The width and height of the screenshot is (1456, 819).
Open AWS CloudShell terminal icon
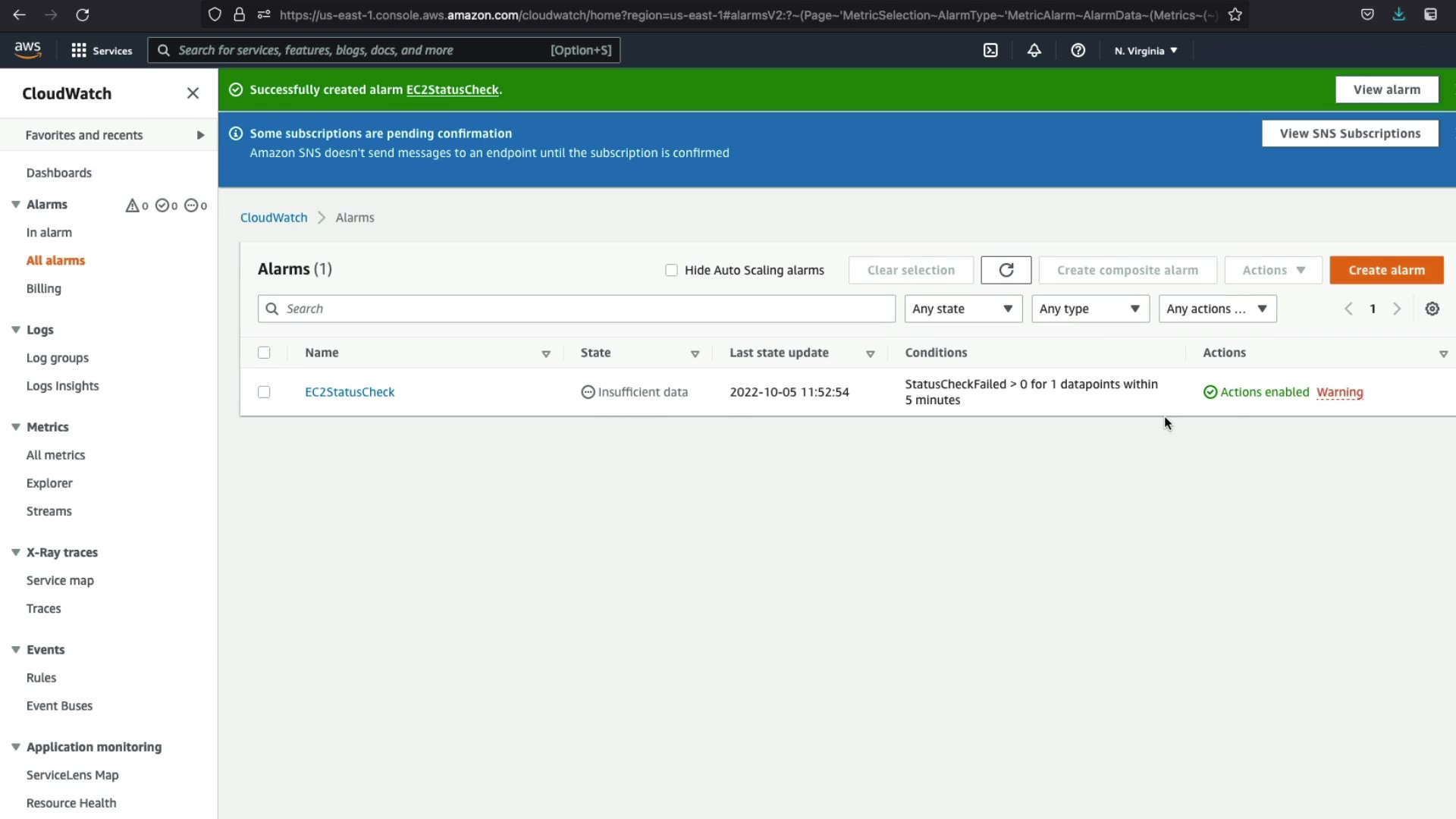click(990, 50)
